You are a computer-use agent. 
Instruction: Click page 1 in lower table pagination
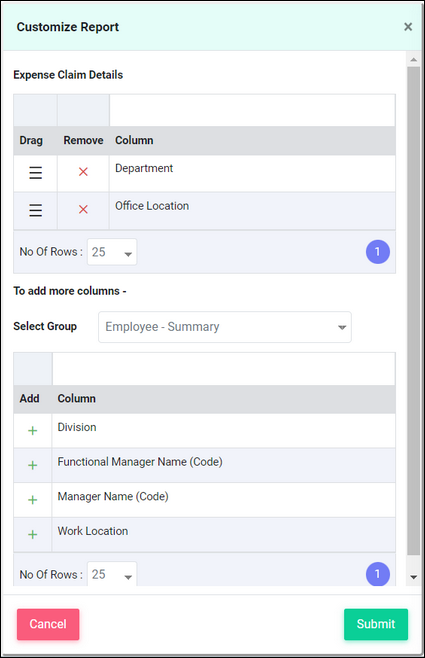[378, 574]
